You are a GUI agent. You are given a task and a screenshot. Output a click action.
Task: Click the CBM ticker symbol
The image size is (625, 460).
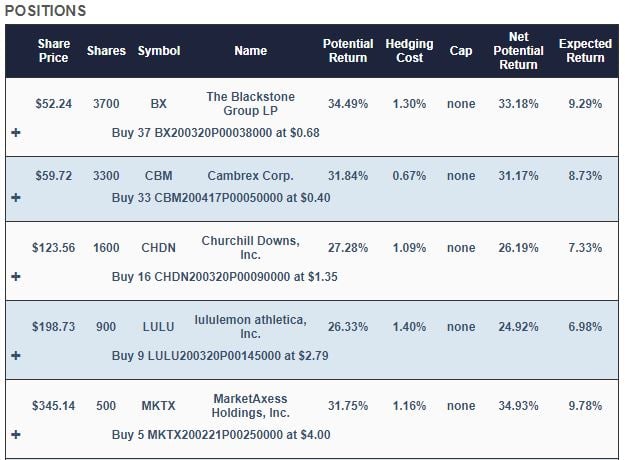[x=159, y=176]
